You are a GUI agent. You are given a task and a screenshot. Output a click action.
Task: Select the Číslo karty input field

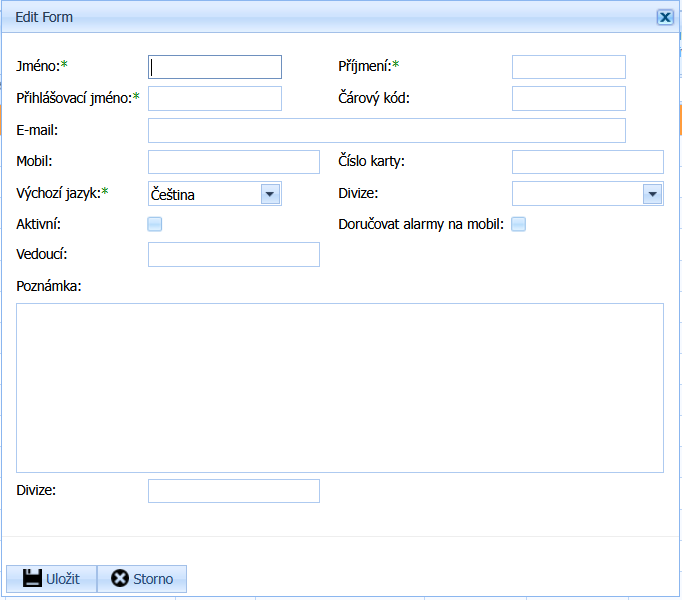tap(587, 162)
